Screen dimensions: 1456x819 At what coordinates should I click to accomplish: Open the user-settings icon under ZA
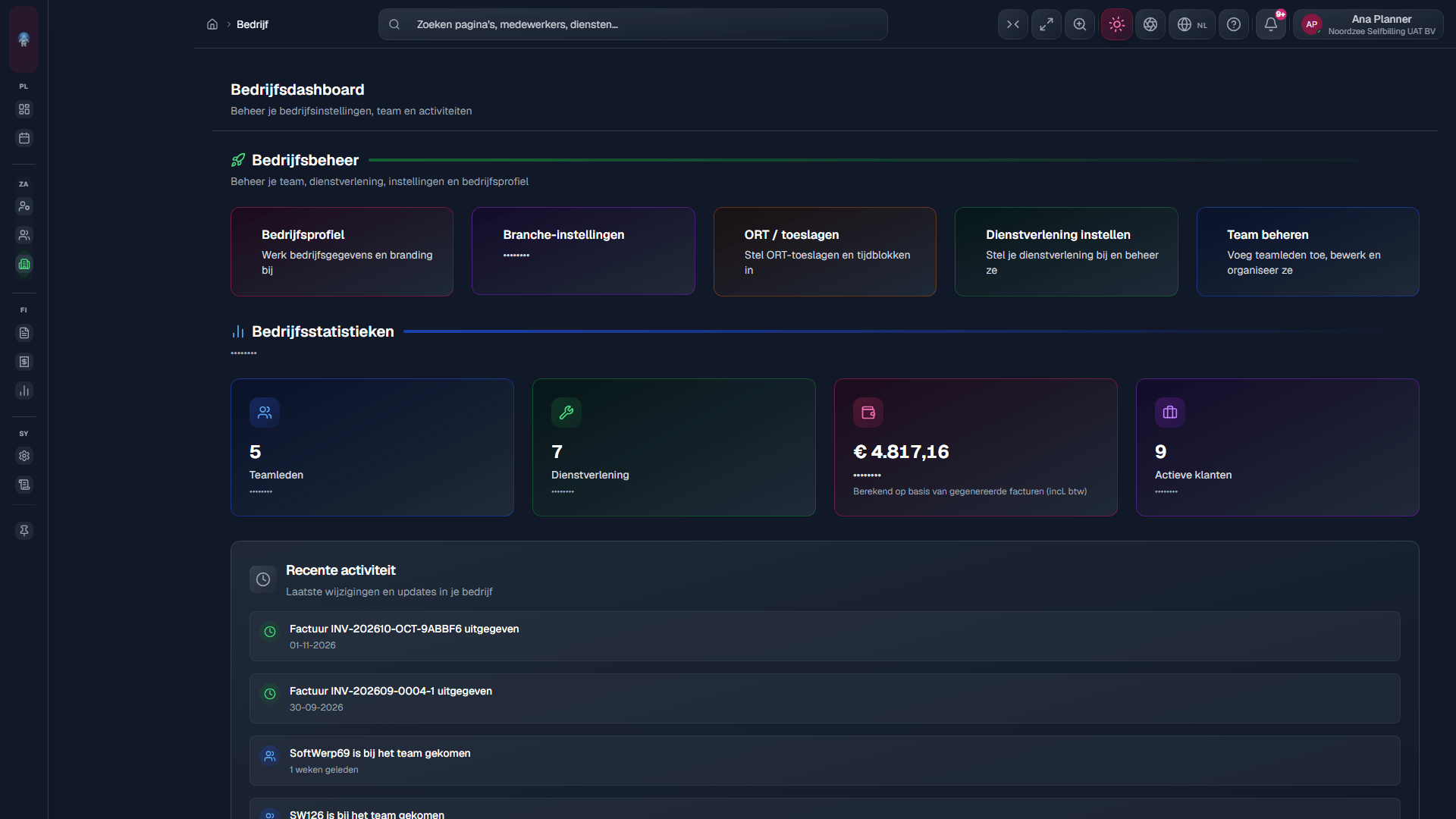24,206
